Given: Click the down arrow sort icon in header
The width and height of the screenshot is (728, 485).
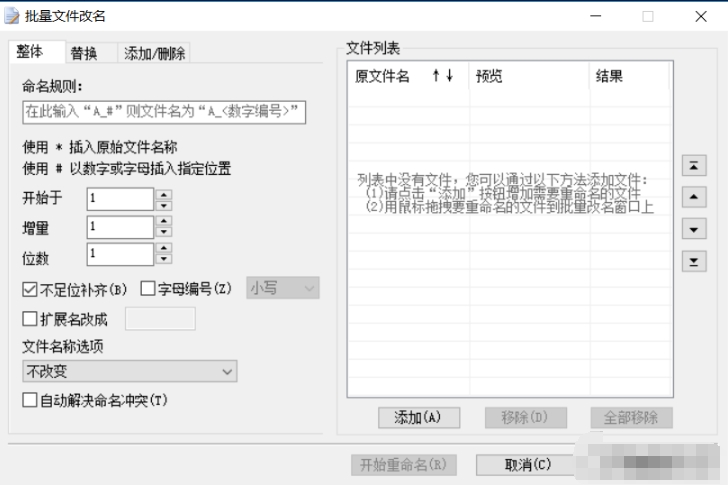Looking at the screenshot, I should pos(449,75).
